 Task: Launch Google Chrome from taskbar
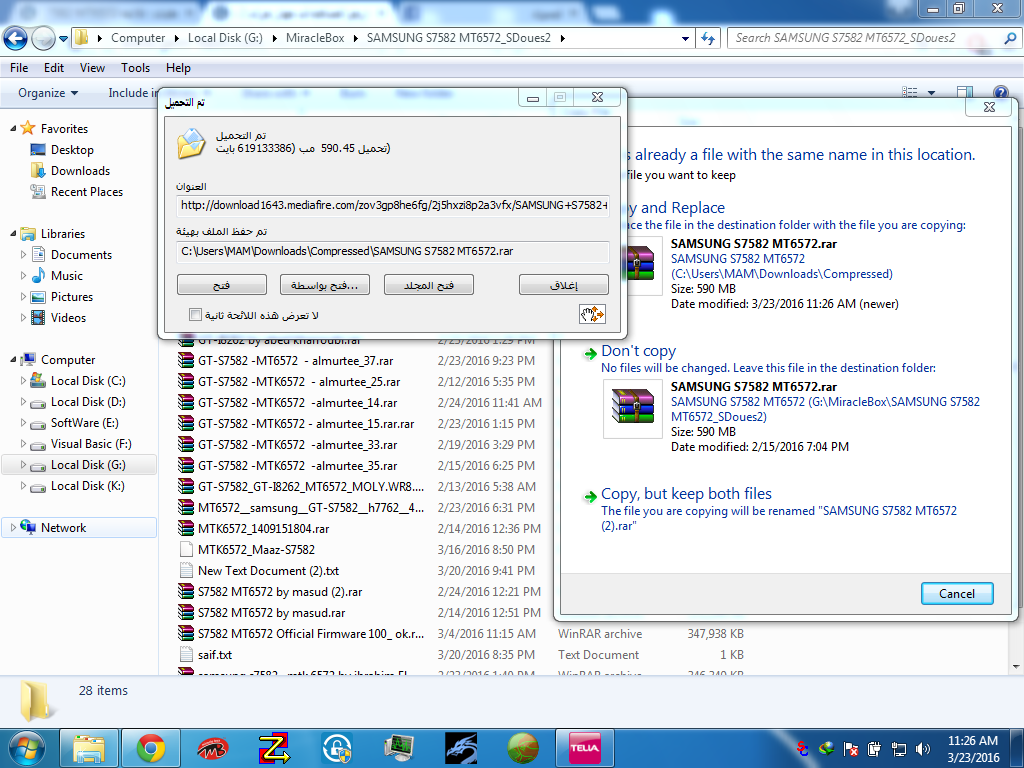point(151,748)
